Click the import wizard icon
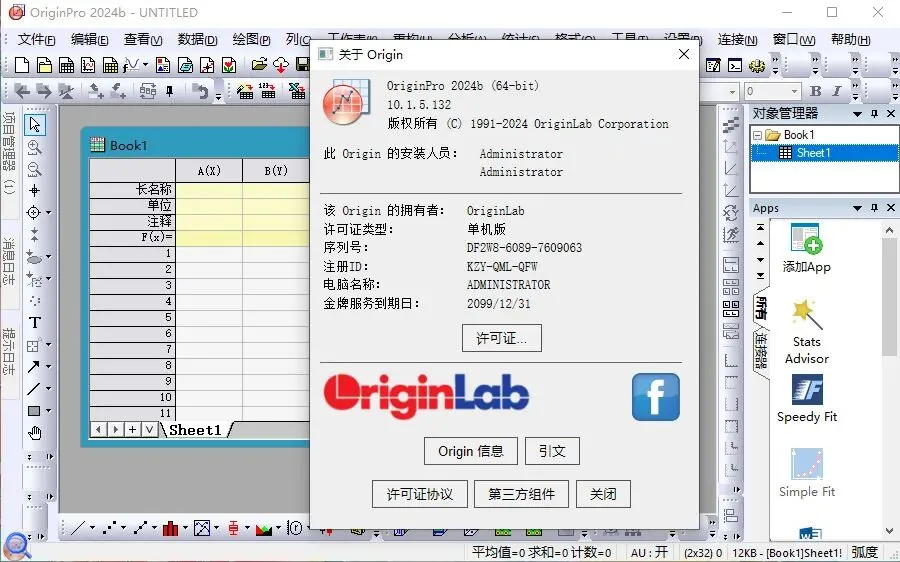 tap(246, 91)
